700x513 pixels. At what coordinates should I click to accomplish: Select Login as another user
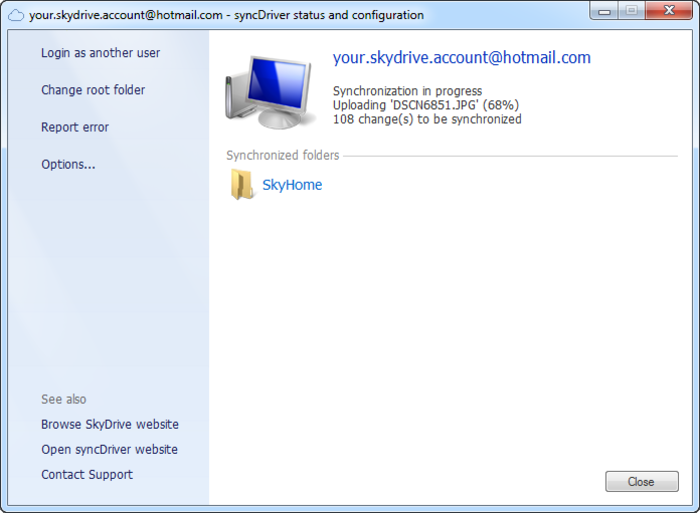[x=100, y=53]
